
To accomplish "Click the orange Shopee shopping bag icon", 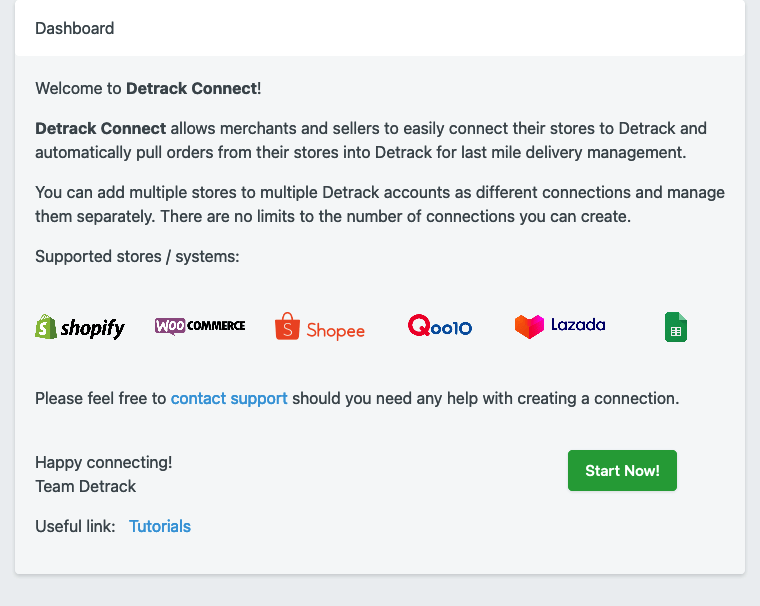I will pos(287,326).
